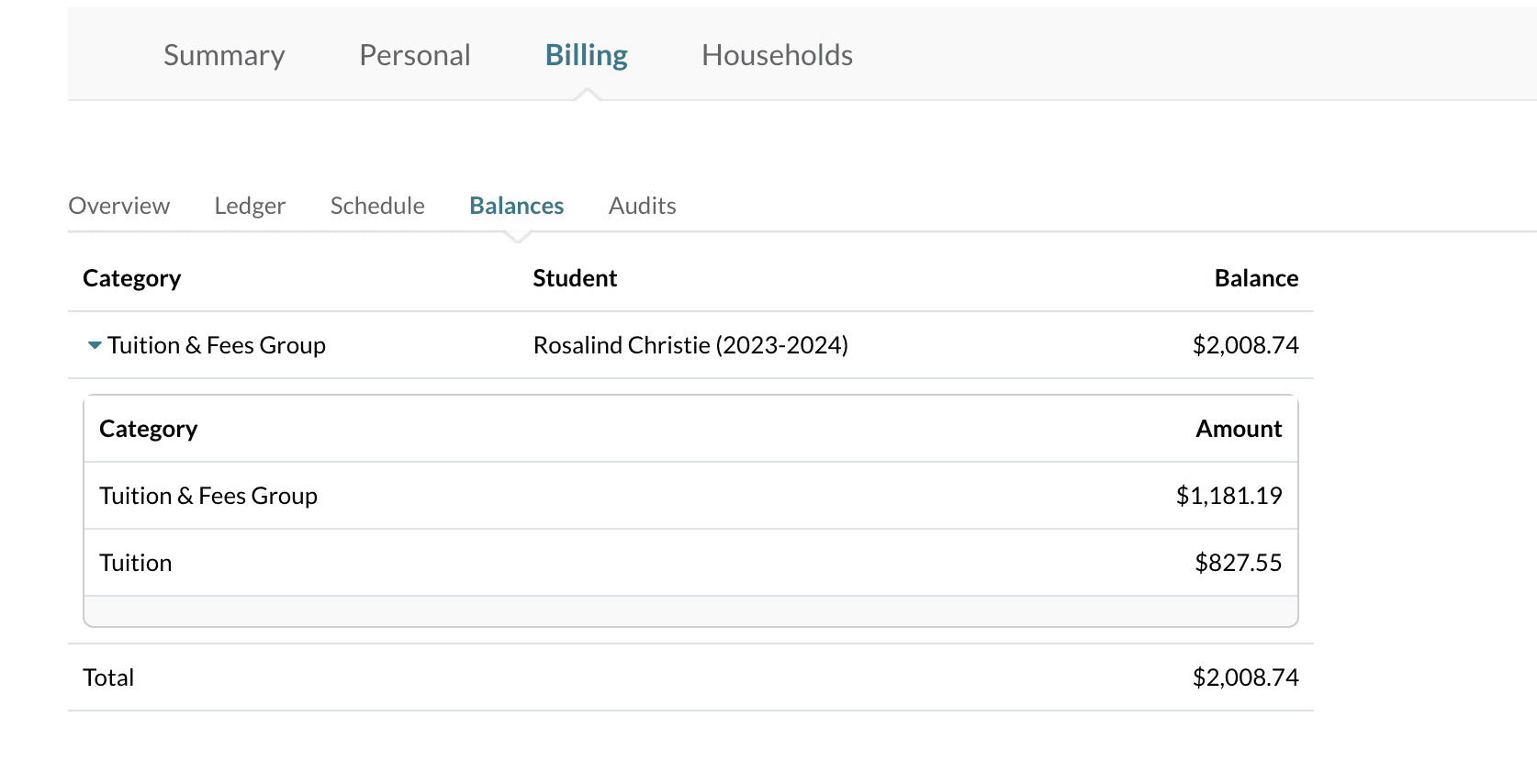The width and height of the screenshot is (1537, 784).
Task: Open the Schedule sub-tab
Action: tap(377, 206)
